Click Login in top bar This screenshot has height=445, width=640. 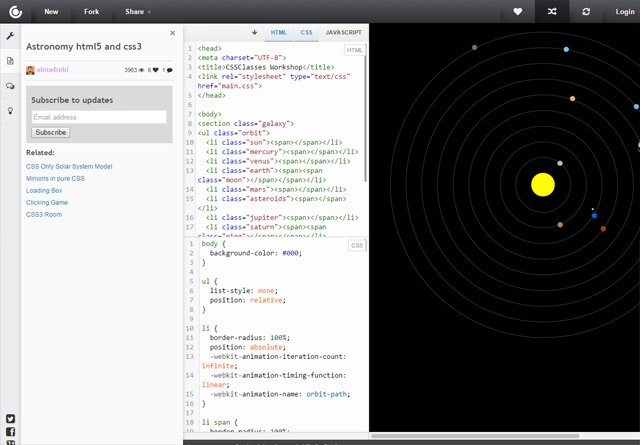625,12
